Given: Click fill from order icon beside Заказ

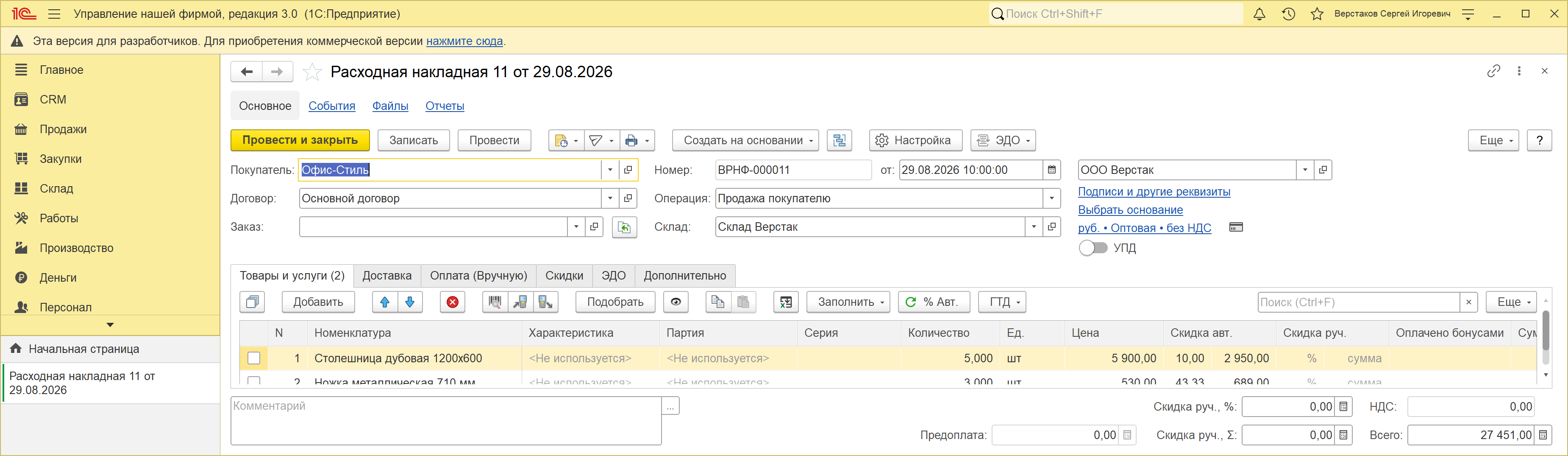Looking at the screenshot, I should pyautogui.click(x=624, y=227).
